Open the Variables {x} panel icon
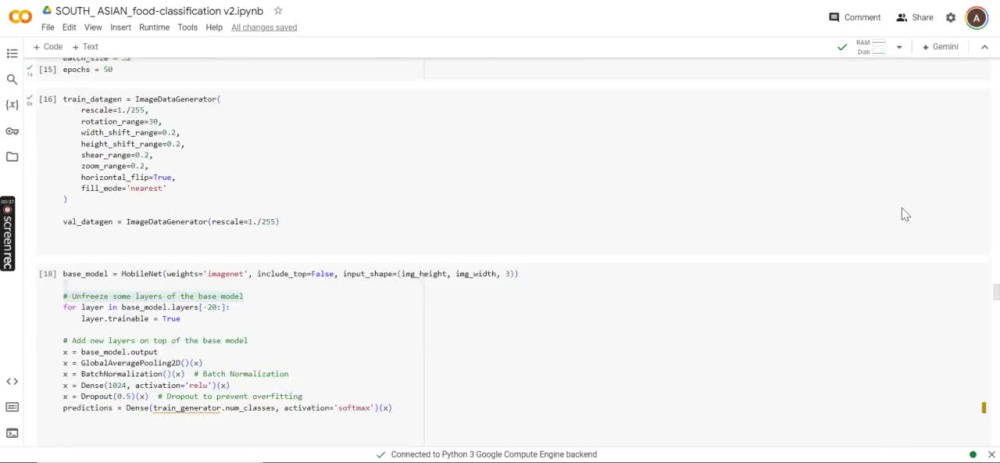Viewport: 1000px width, 463px height. pos(12,105)
